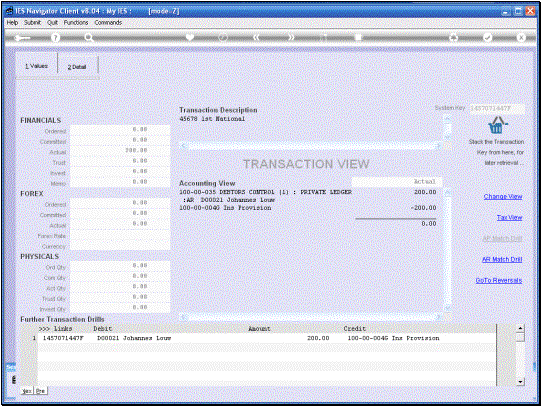Click the GoTo Reversals link
This screenshot has width=541, height=406.
pyautogui.click(x=499, y=280)
